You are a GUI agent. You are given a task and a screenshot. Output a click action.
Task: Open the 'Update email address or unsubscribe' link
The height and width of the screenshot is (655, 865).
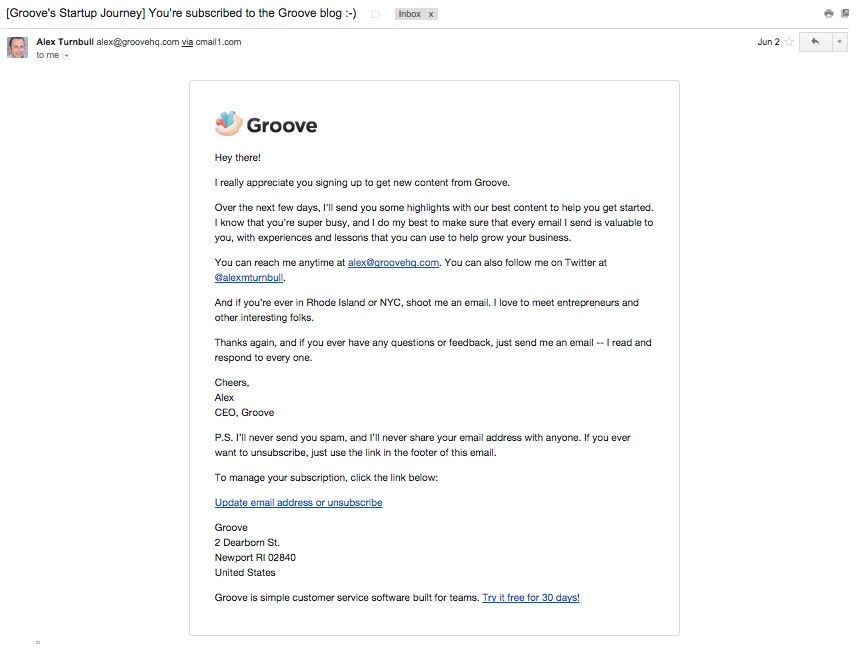(297, 502)
